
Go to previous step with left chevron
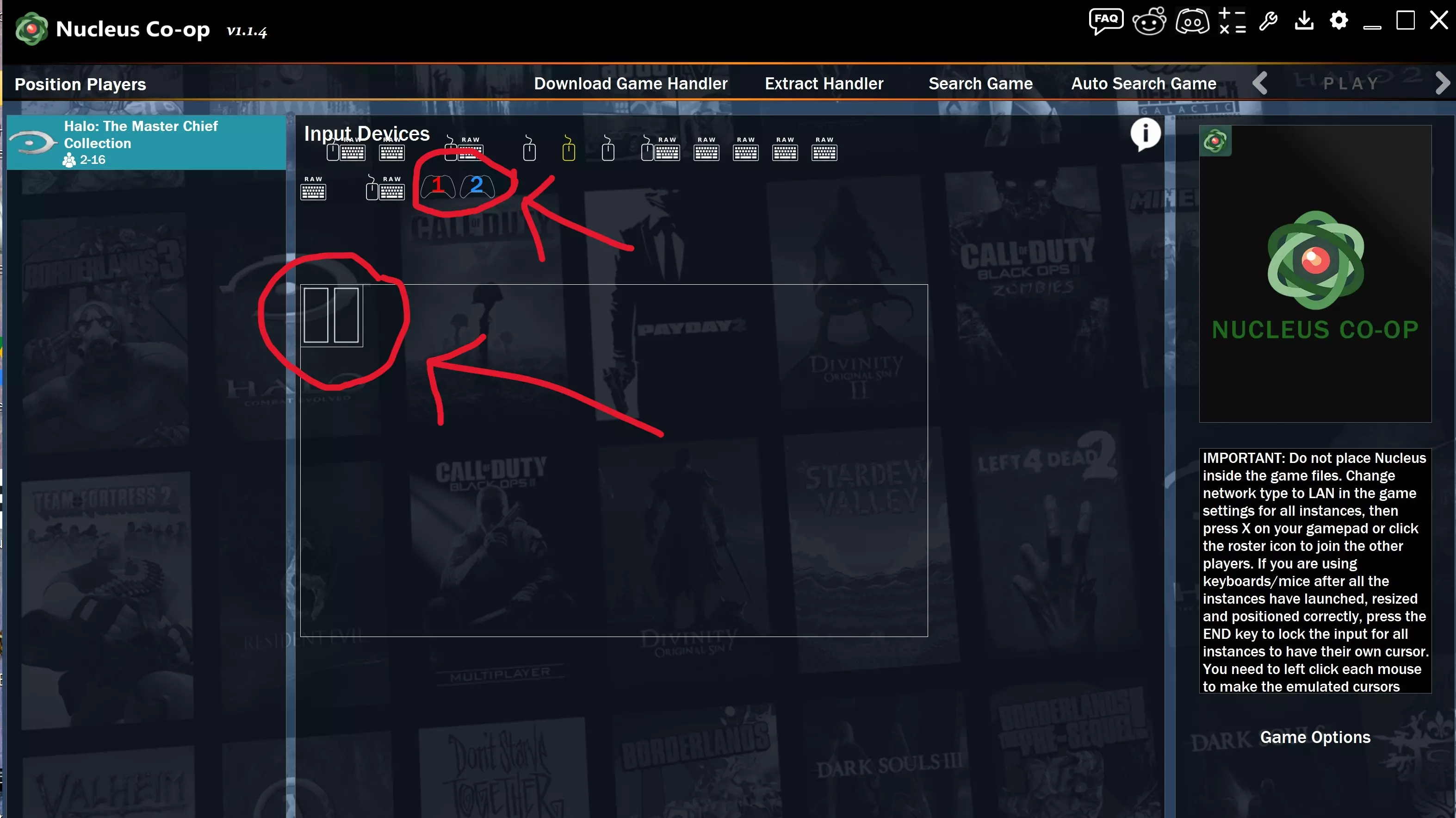1260,84
